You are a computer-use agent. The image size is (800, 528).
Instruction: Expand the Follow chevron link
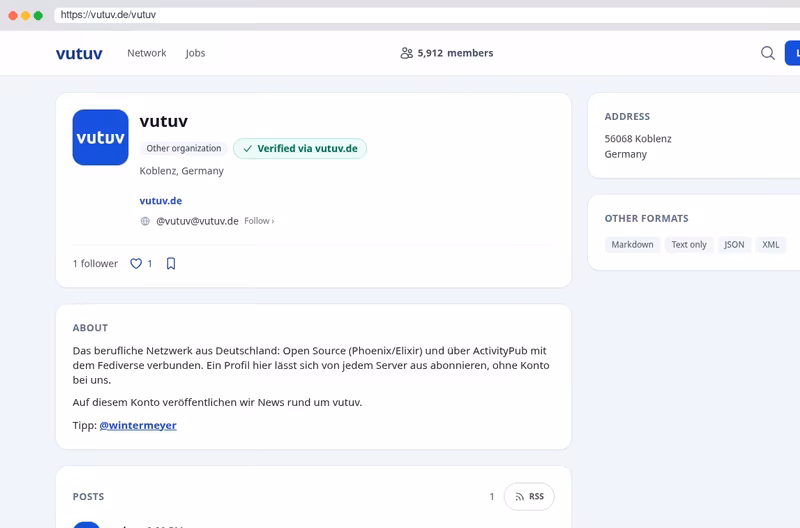click(x=259, y=221)
